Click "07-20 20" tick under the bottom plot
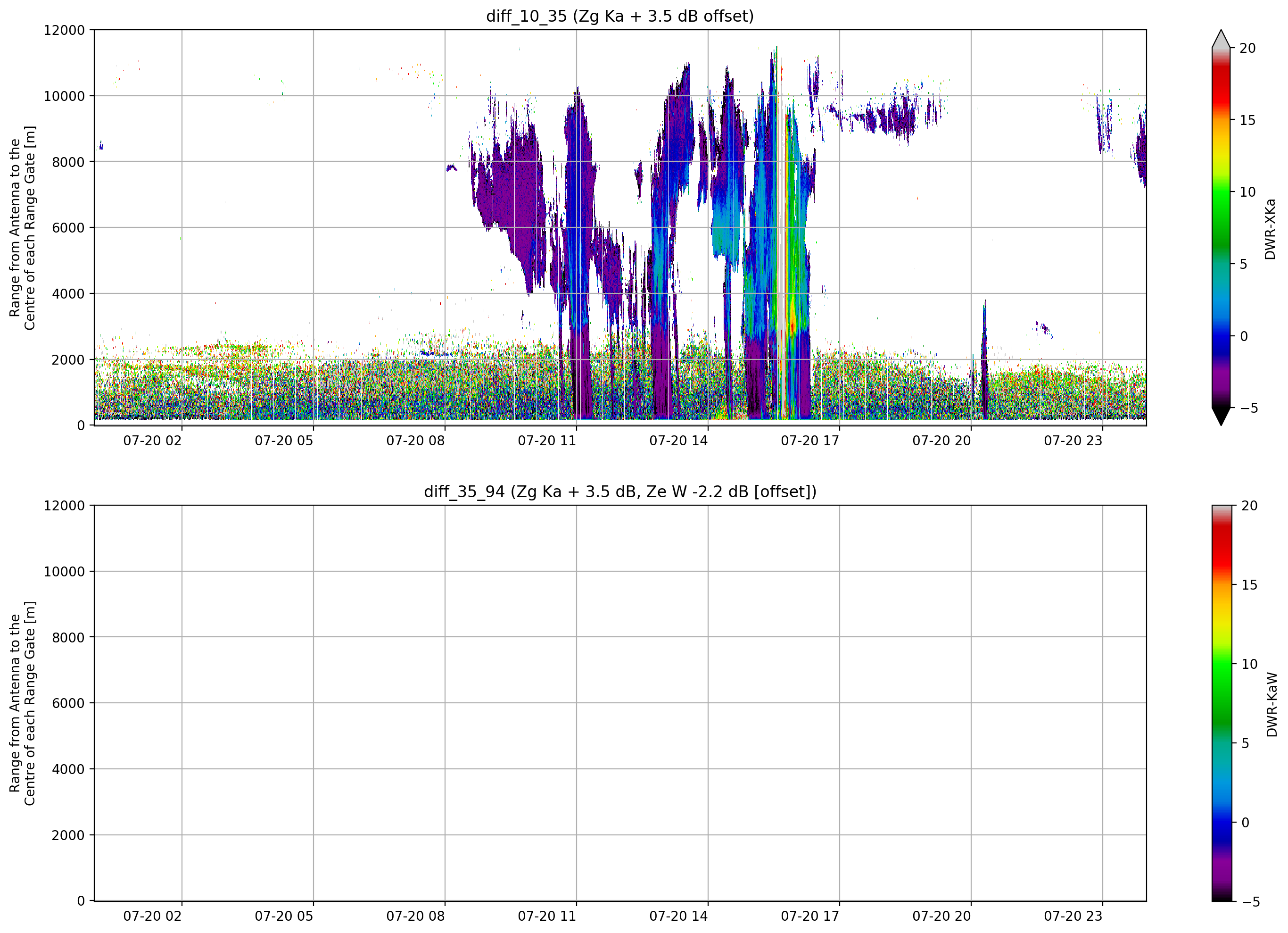The height and width of the screenshot is (933, 1288). [941, 916]
